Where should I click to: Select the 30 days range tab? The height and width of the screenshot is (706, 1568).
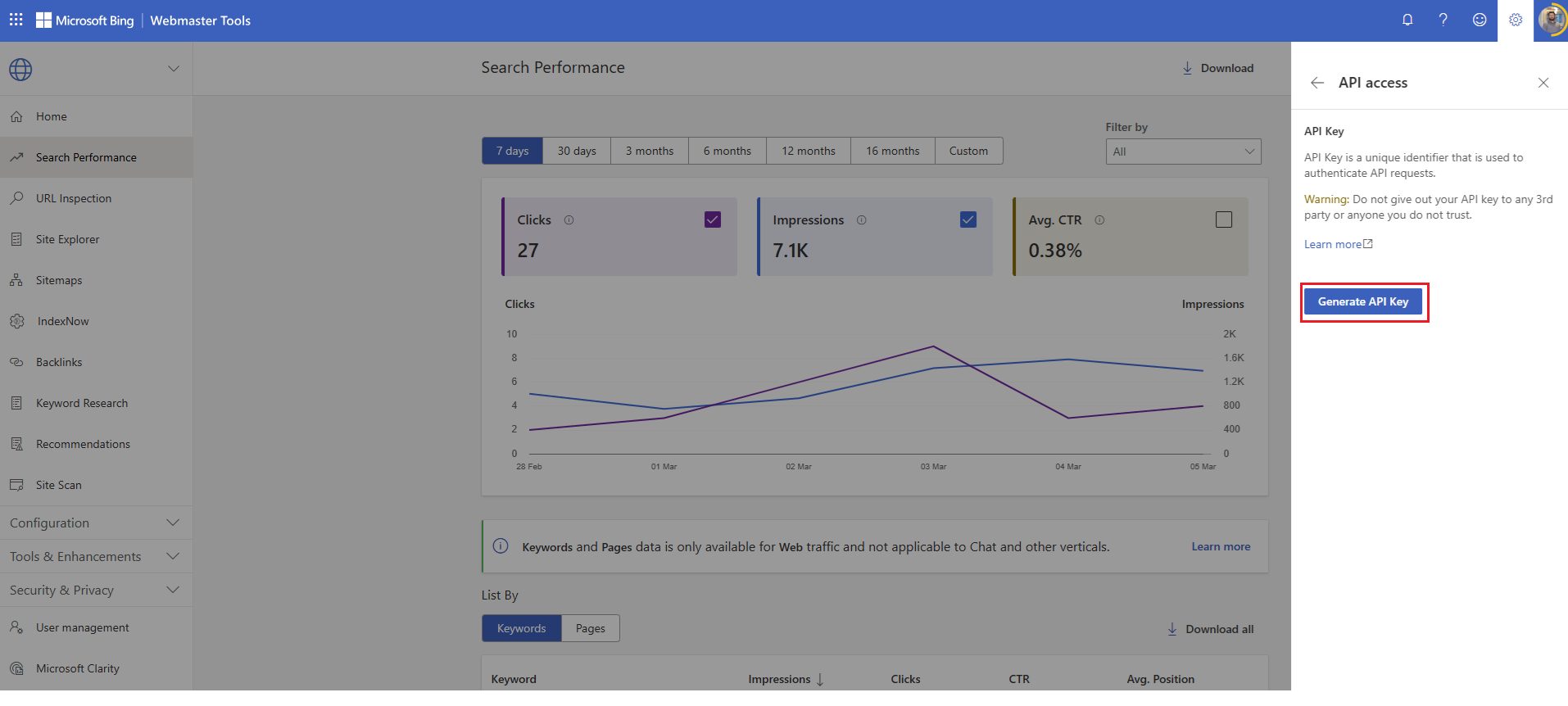tap(577, 151)
